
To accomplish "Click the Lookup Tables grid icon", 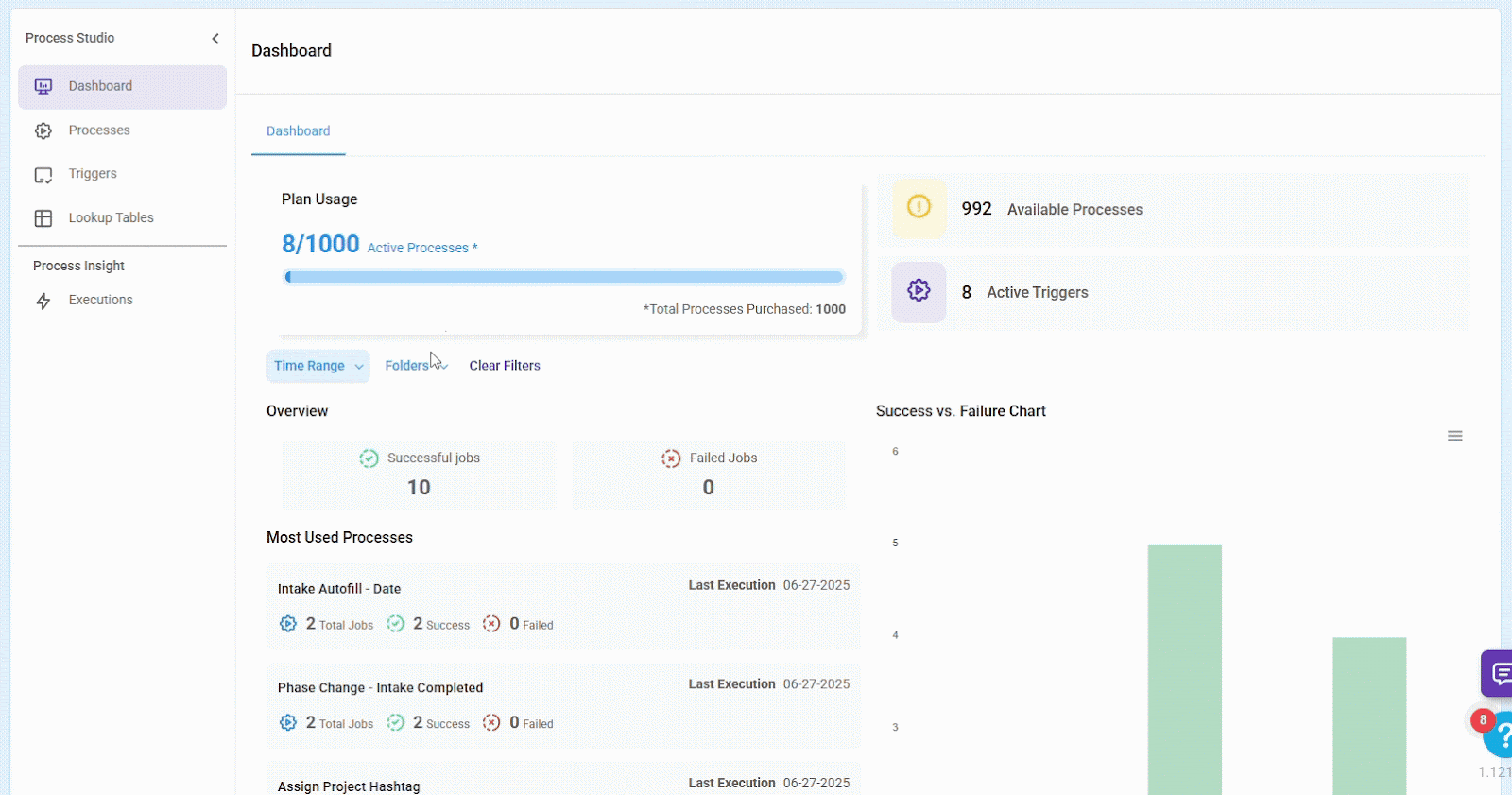I will [43, 218].
